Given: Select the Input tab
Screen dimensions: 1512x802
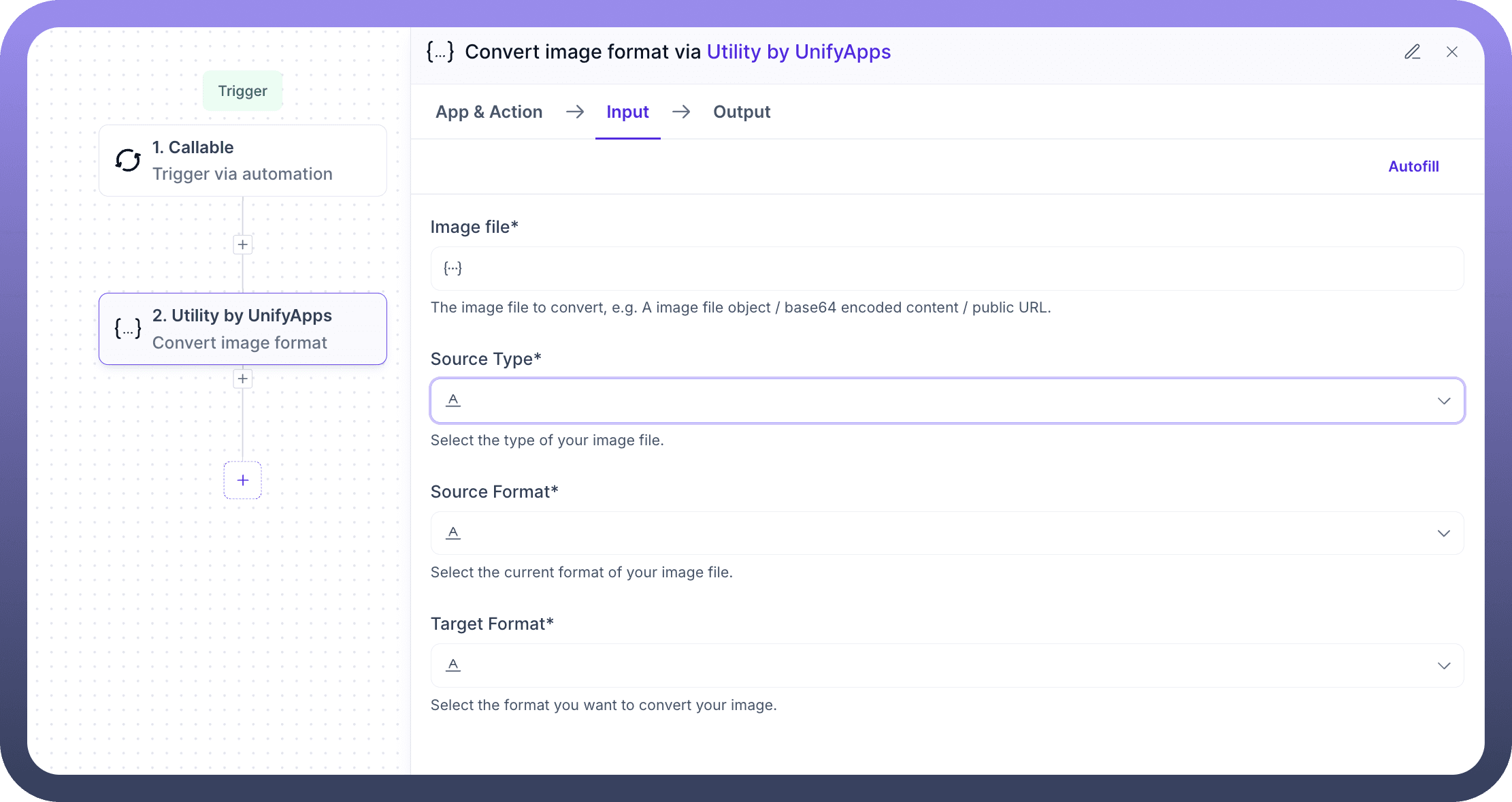Looking at the screenshot, I should point(627,112).
